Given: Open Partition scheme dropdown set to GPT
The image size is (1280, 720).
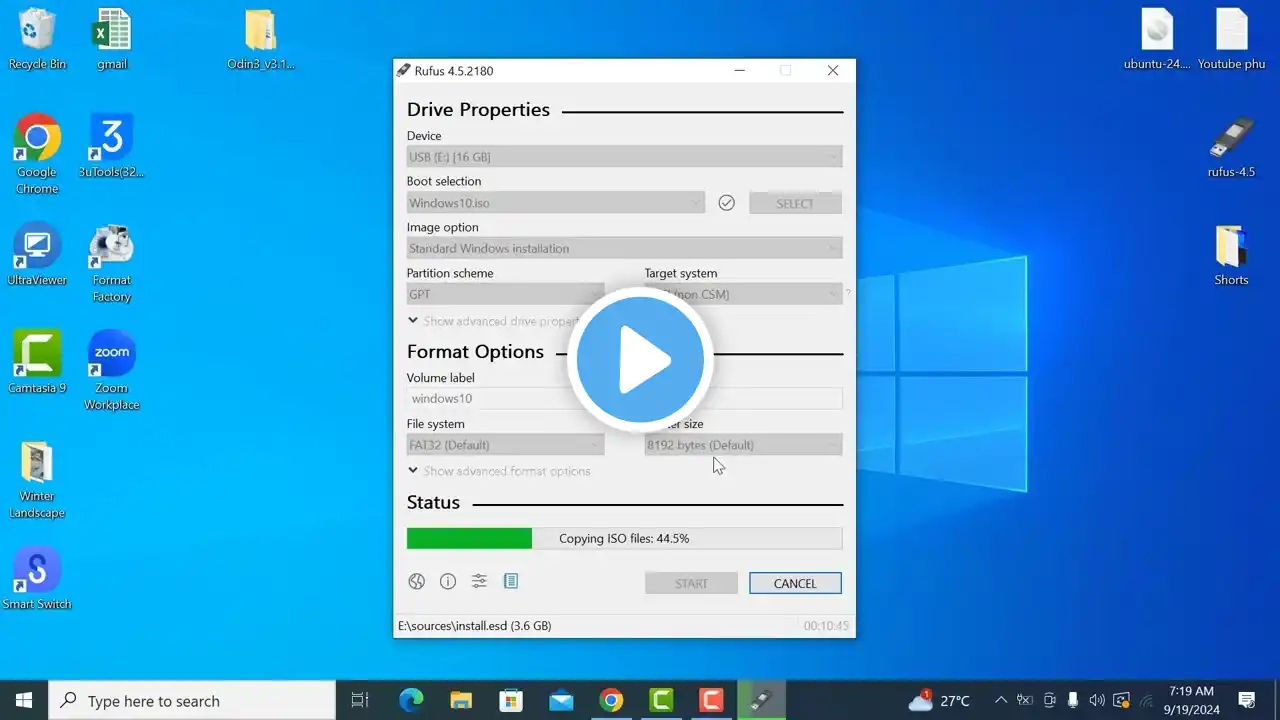Looking at the screenshot, I should (x=505, y=294).
